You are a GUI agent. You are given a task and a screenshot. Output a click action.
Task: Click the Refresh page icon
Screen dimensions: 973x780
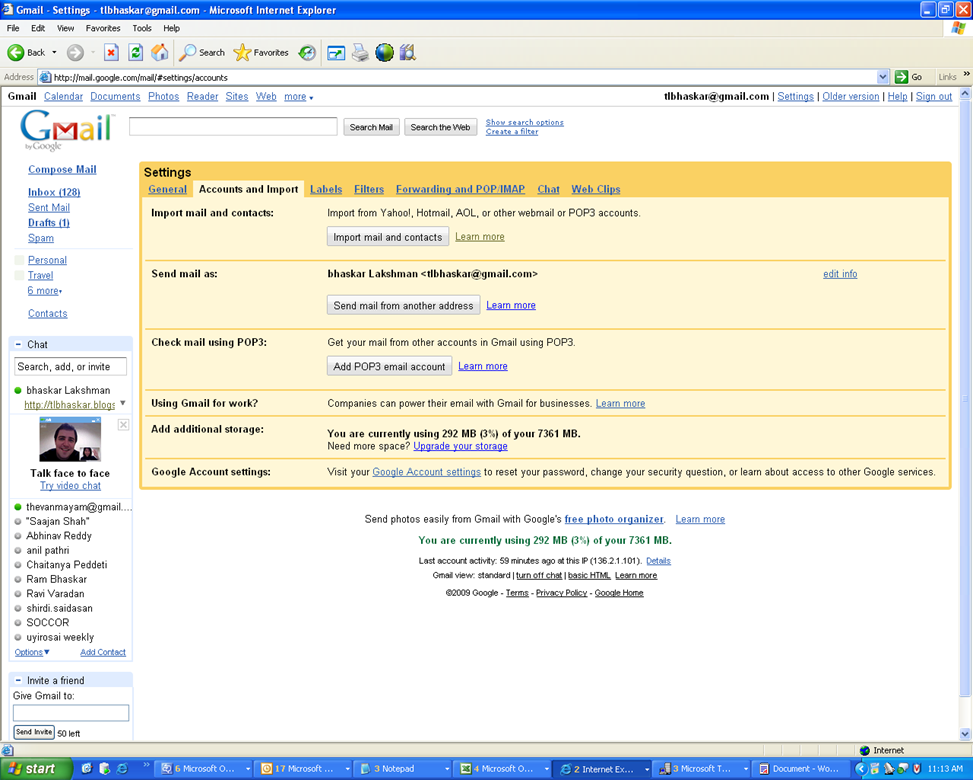(x=135, y=53)
